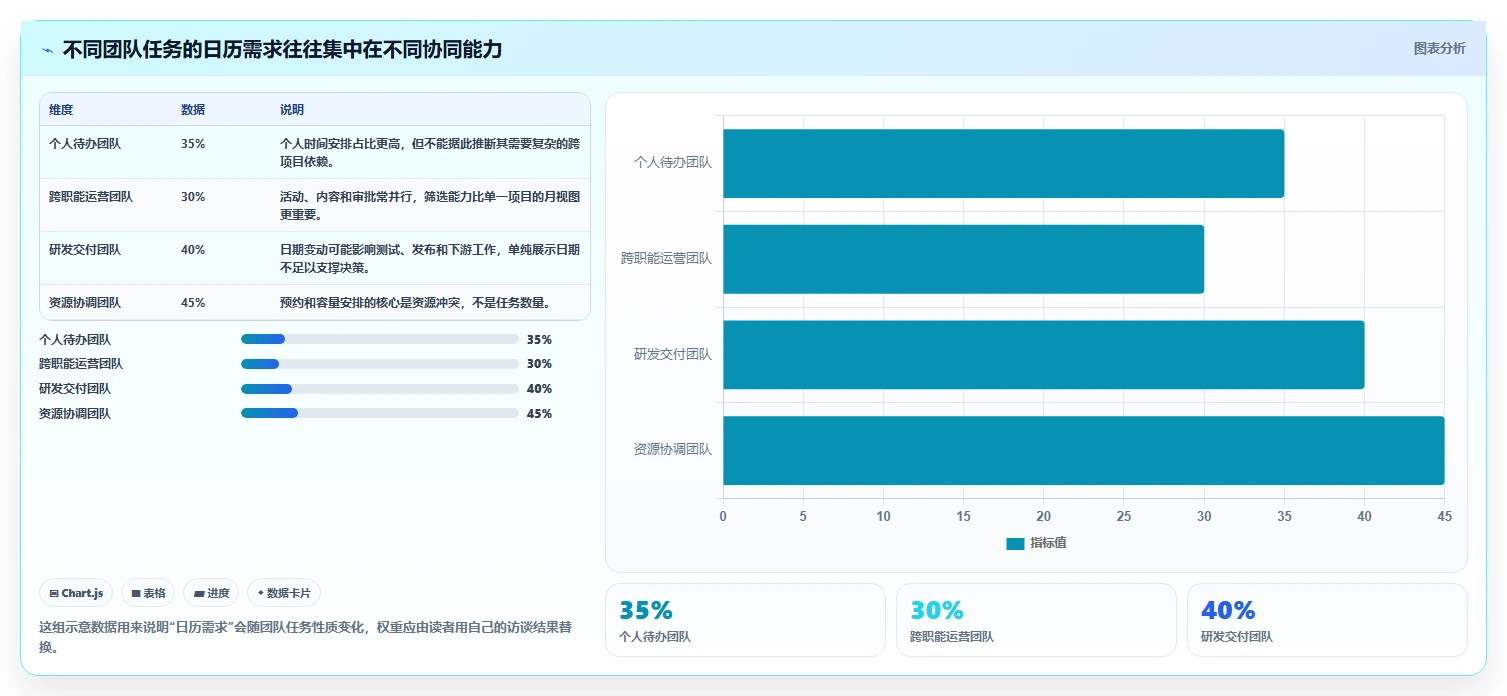Click the 指标值 legend text
Screen dimensions: 1507x696
(1048, 543)
